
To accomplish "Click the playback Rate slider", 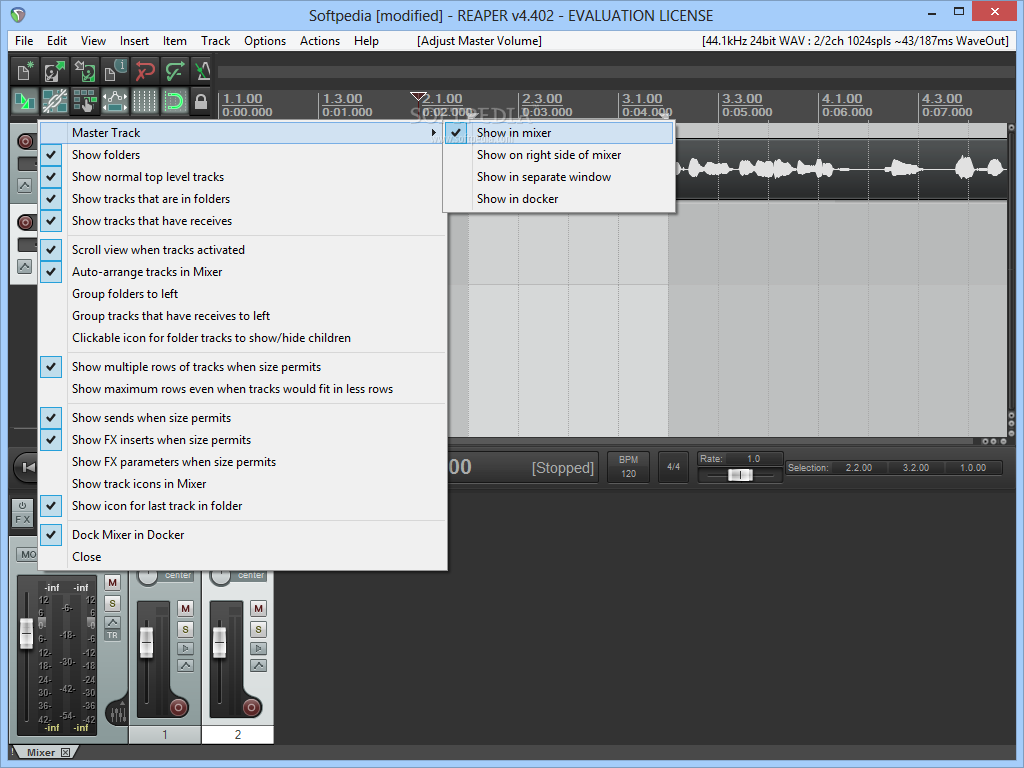I will 740,475.
